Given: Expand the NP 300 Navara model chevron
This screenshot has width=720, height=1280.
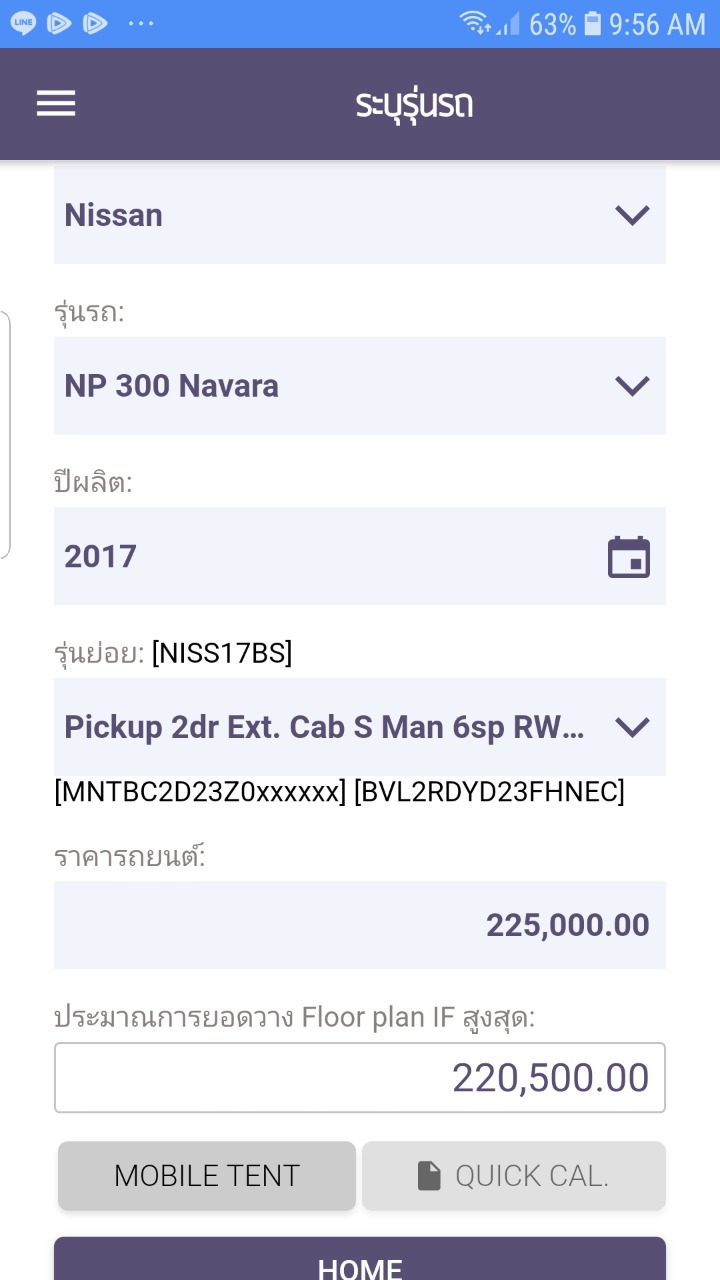Looking at the screenshot, I should [x=632, y=386].
